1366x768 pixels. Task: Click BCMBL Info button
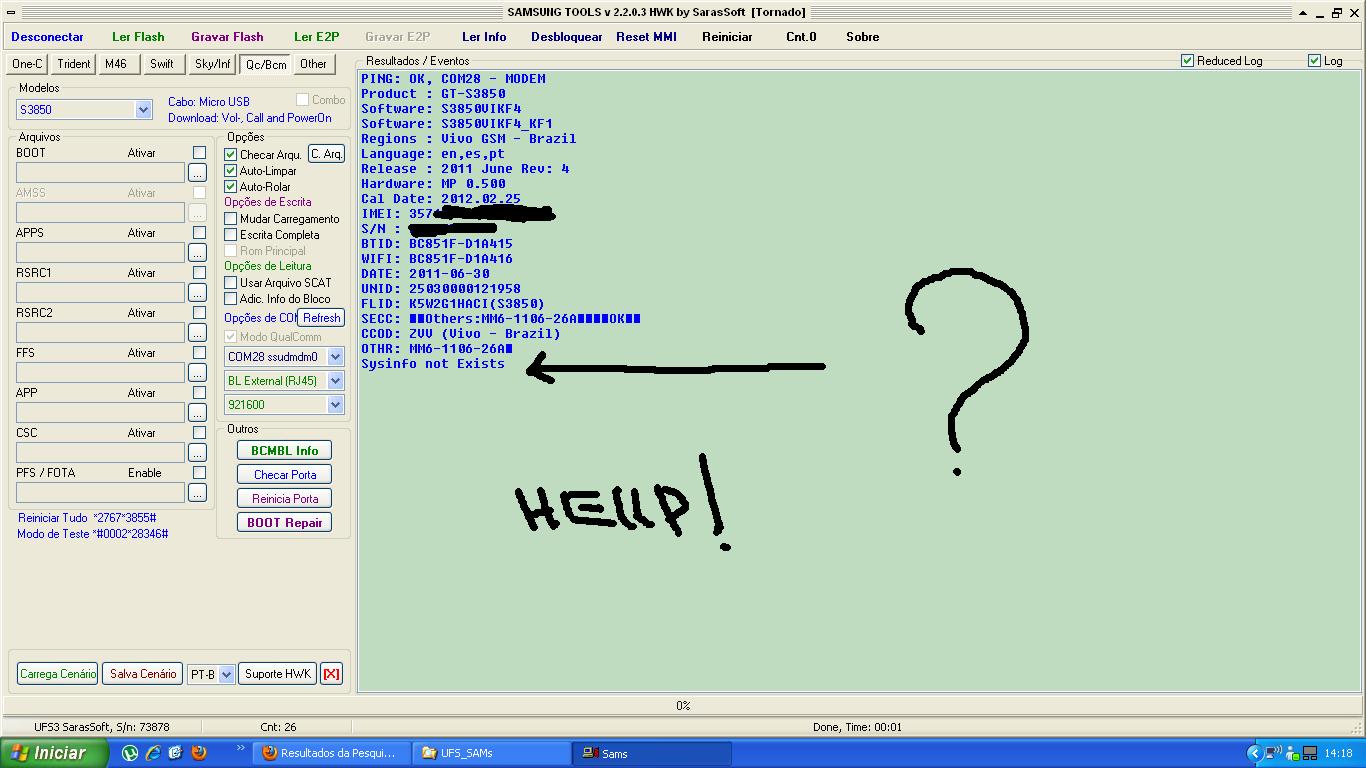pyautogui.click(x=284, y=451)
